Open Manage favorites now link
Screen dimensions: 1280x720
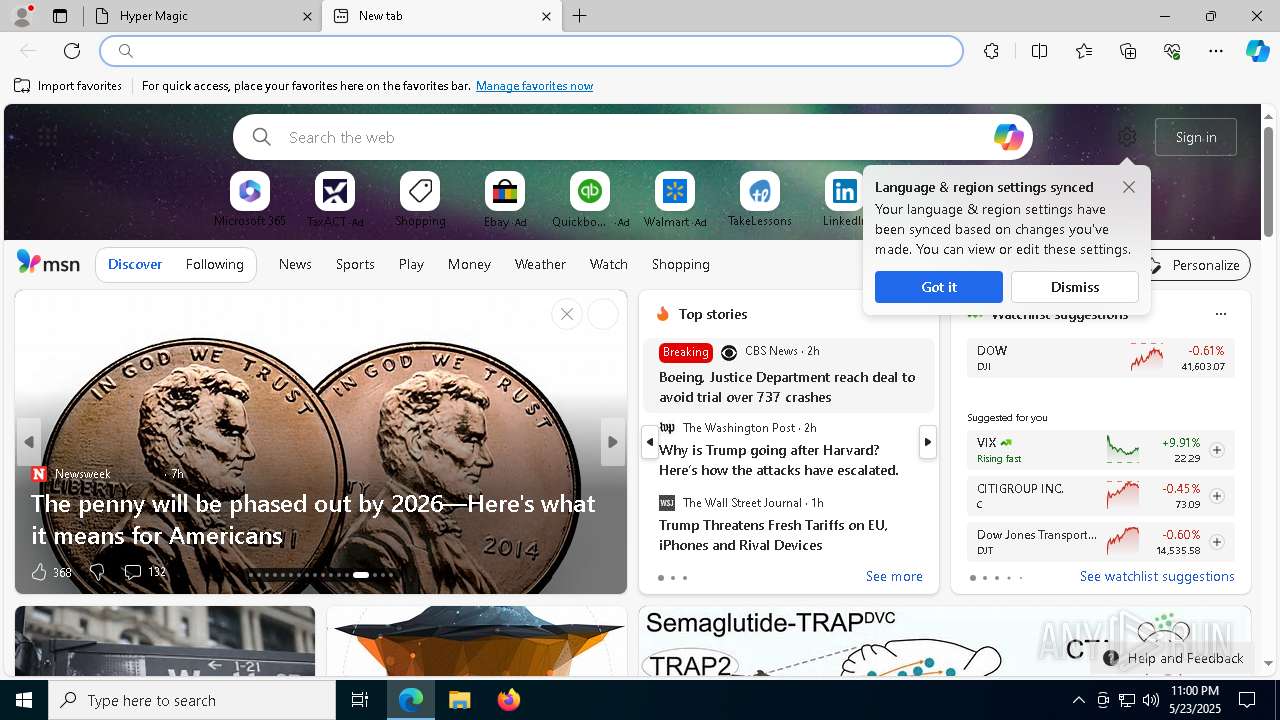pyautogui.click(x=534, y=86)
